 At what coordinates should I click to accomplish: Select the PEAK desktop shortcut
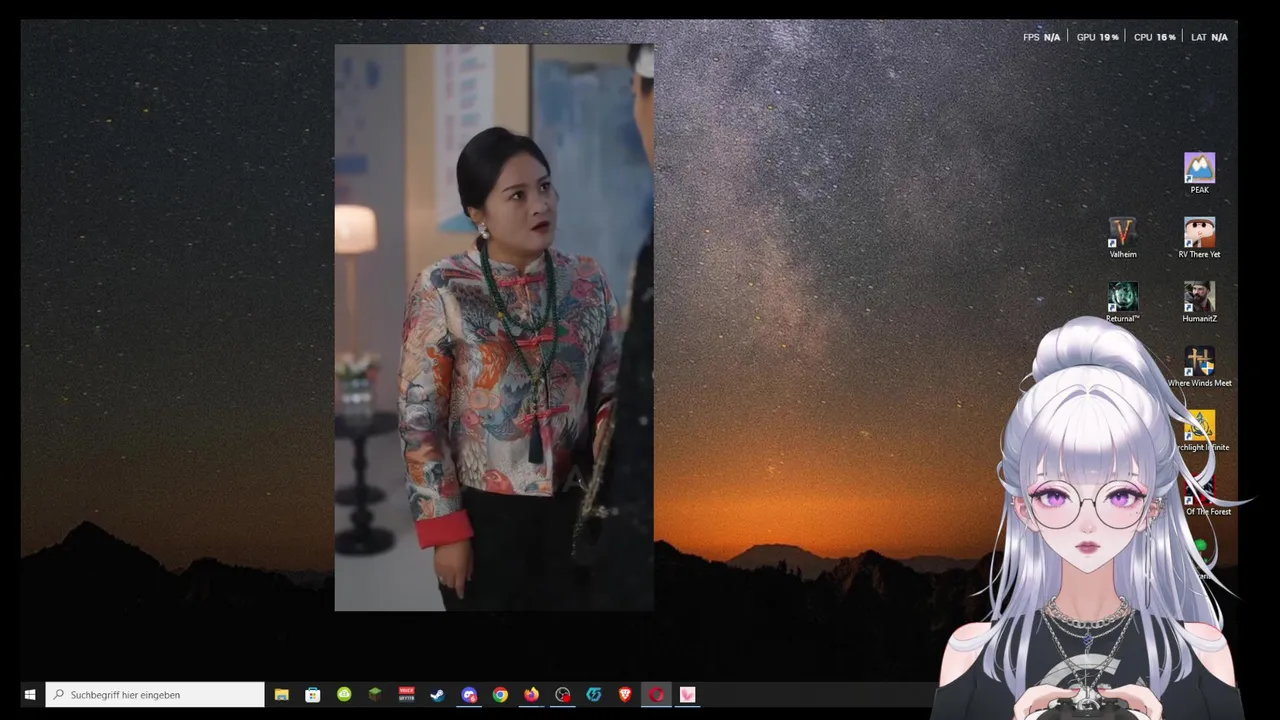1199,173
